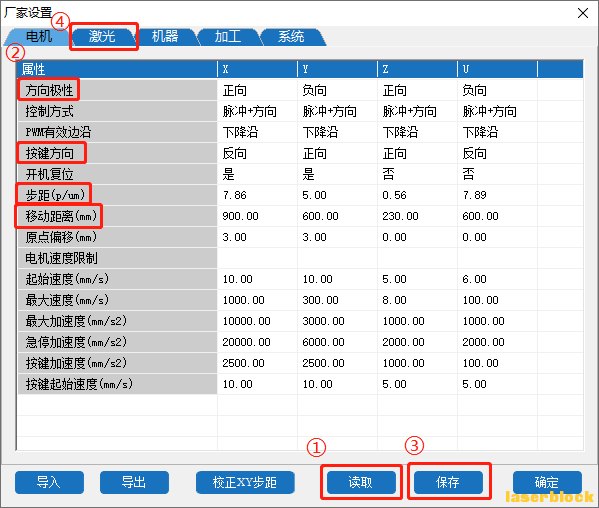Switch to the 电机 tab

point(38,37)
